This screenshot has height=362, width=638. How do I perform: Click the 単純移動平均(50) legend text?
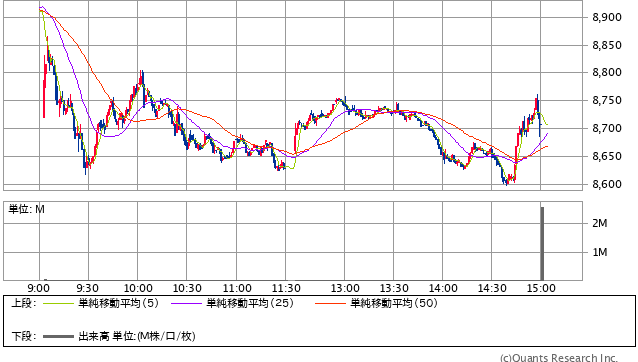coord(394,303)
